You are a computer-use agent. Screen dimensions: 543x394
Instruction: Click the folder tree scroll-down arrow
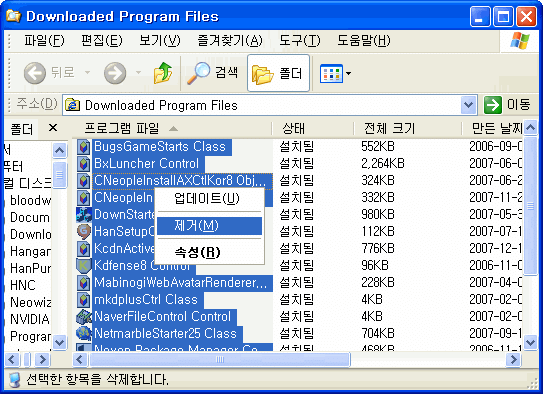tap(60, 342)
